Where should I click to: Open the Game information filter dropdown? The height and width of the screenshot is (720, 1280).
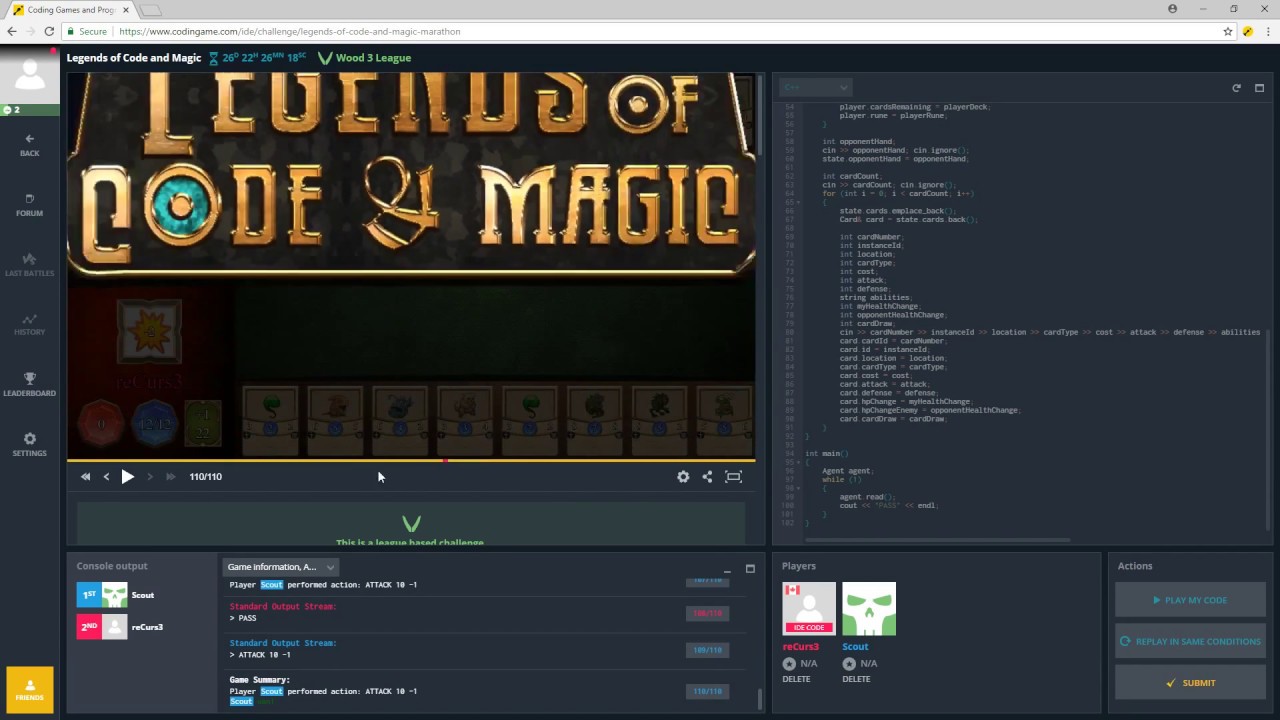pos(280,567)
